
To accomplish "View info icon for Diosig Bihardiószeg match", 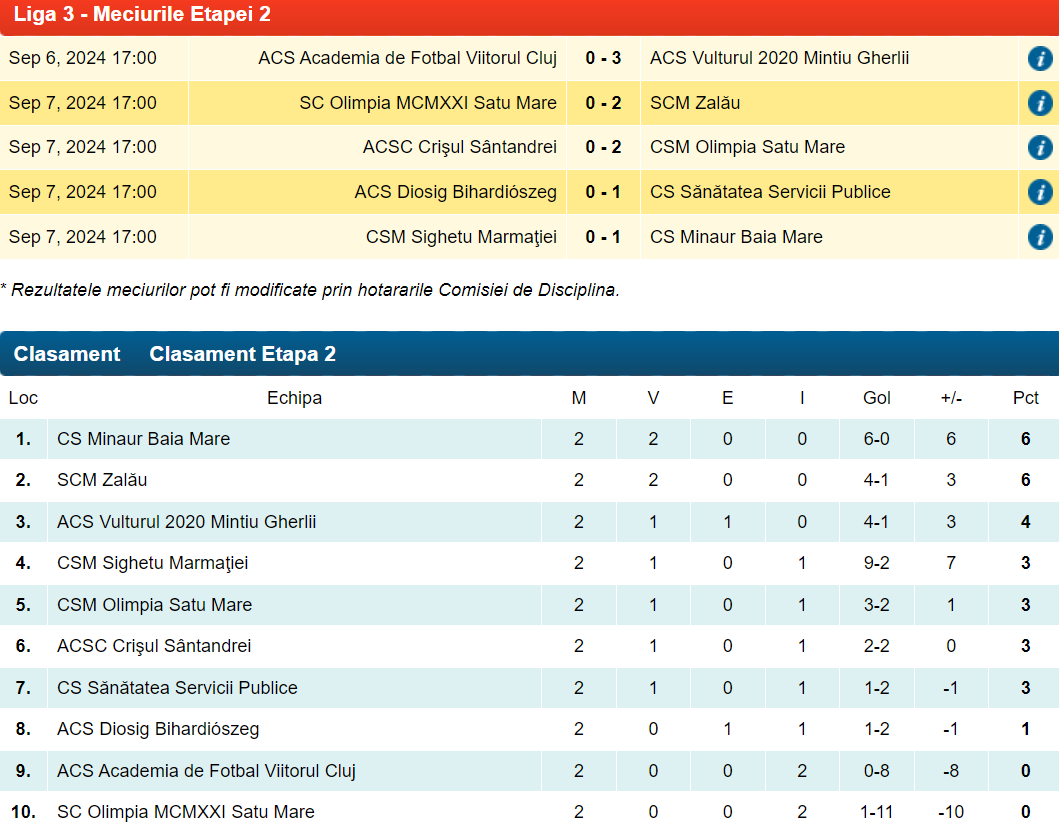I will [x=1039, y=192].
